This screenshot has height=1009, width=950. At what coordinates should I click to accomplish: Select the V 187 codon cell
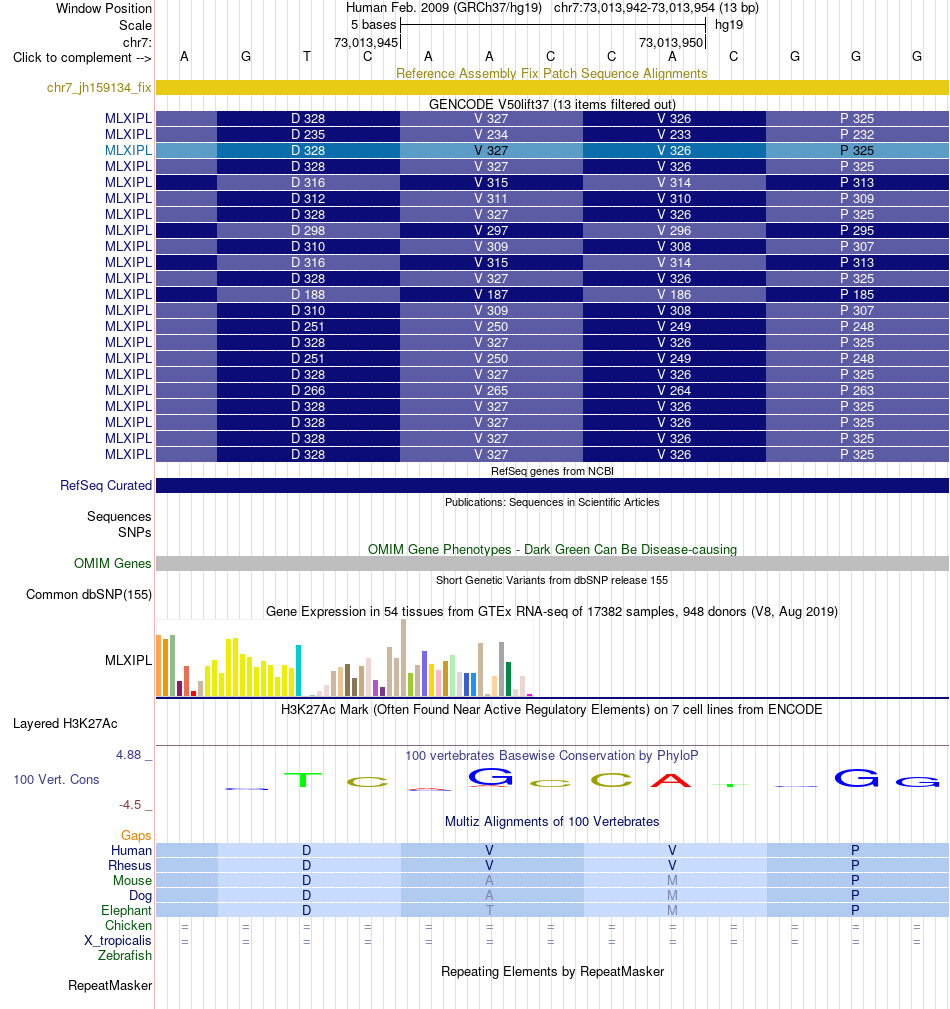491,294
